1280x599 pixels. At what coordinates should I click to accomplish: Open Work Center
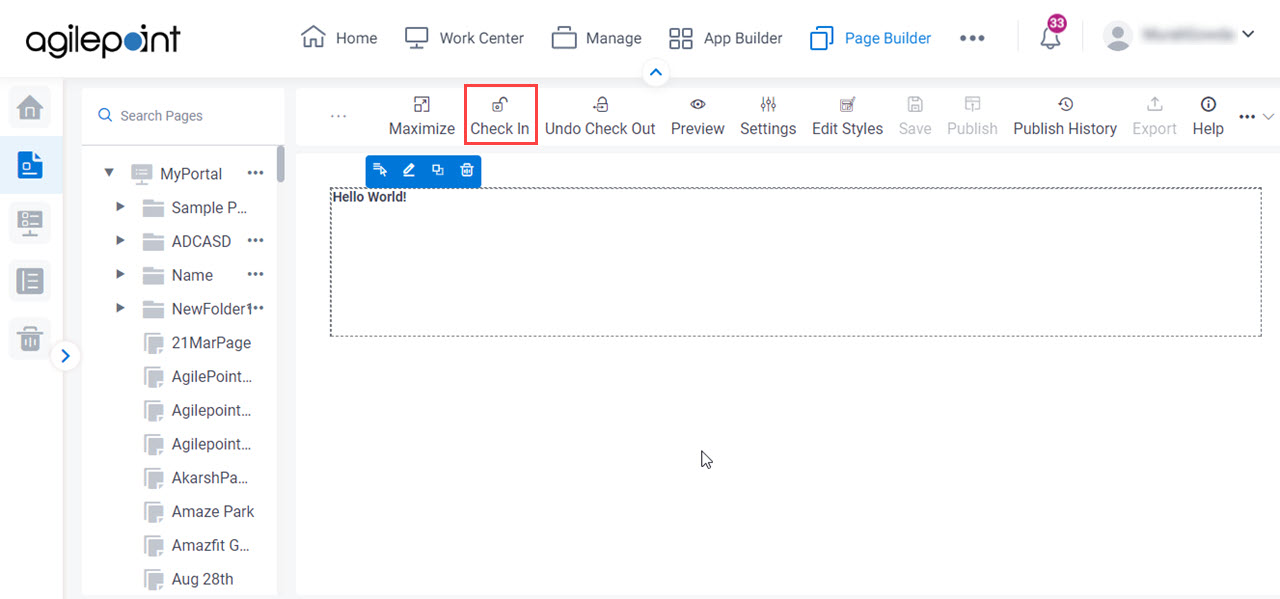pyautogui.click(x=464, y=38)
